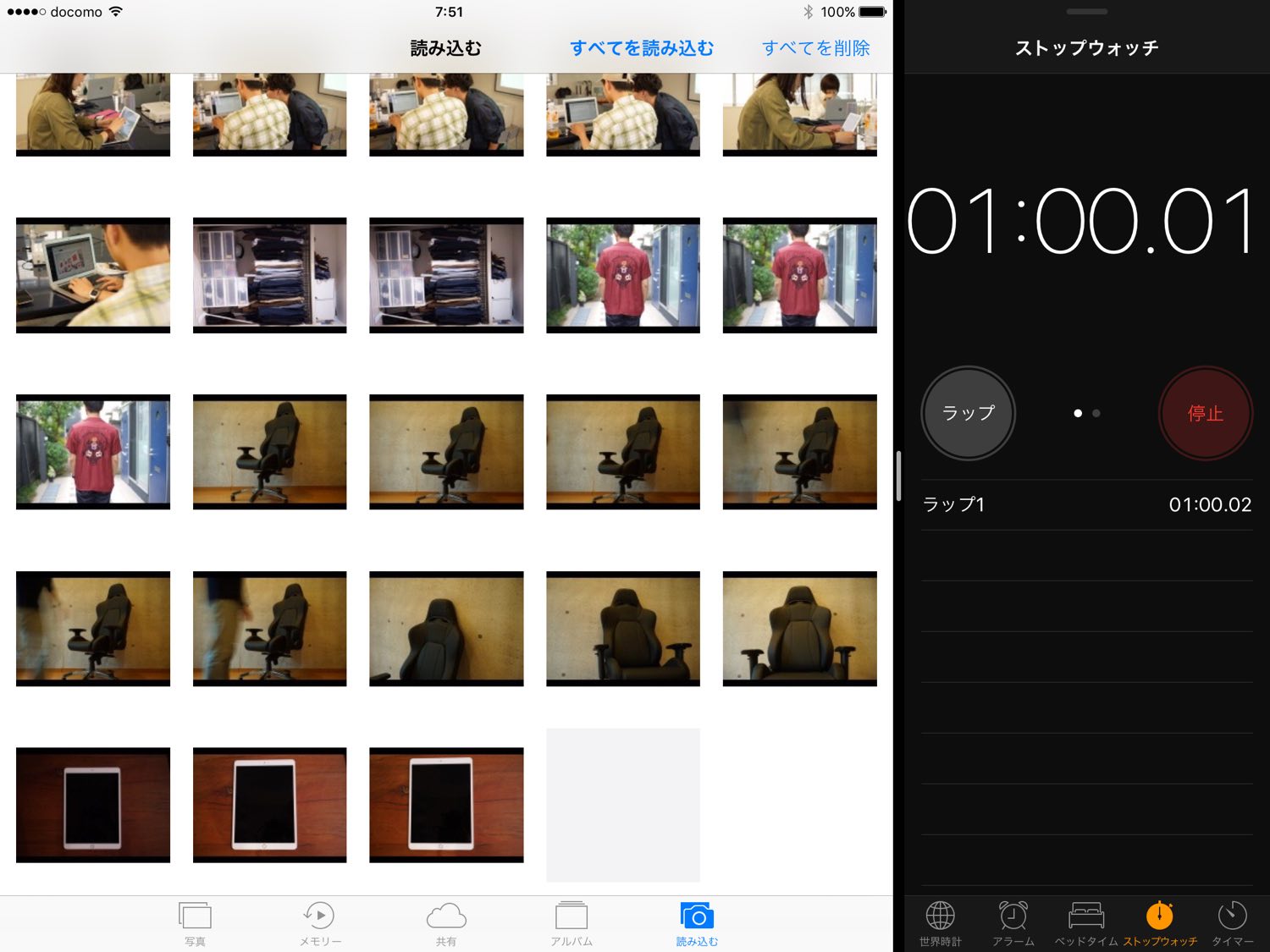Image resolution: width=1270 pixels, height=952 pixels.
Task: Open the Shared (共有) cloud icon
Action: tap(446, 917)
